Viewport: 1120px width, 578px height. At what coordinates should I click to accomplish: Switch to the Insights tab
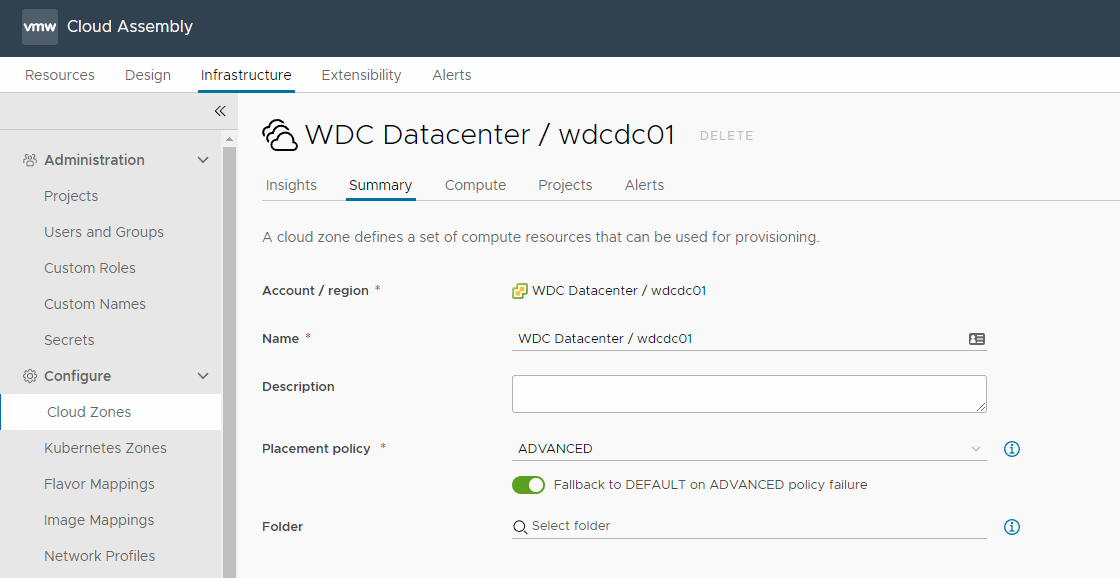[291, 185]
